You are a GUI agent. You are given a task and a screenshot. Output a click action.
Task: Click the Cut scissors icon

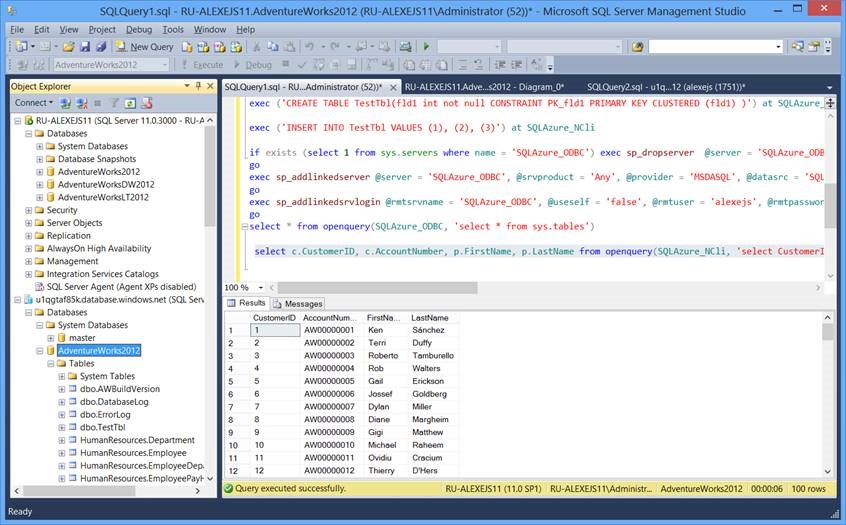(x=257, y=47)
